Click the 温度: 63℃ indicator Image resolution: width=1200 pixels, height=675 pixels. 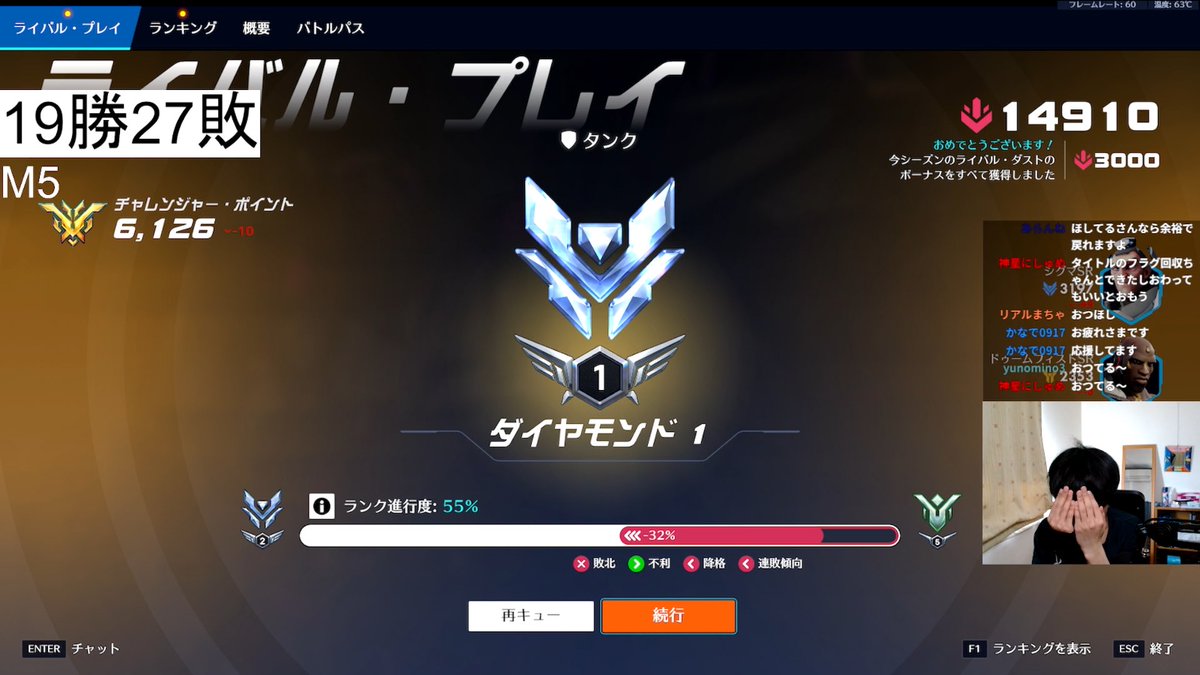pyautogui.click(x=1173, y=5)
